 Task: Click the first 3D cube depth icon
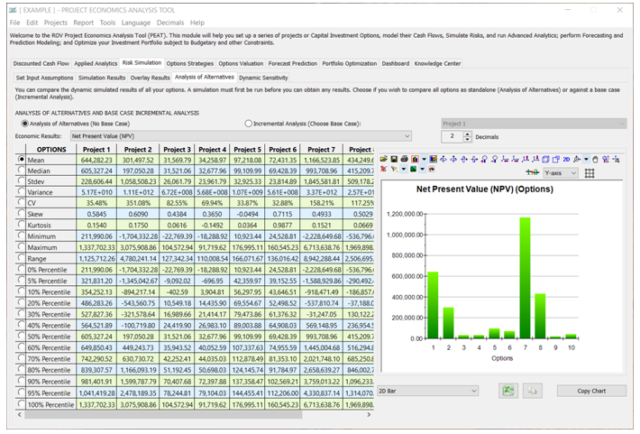tap(546, 159)
